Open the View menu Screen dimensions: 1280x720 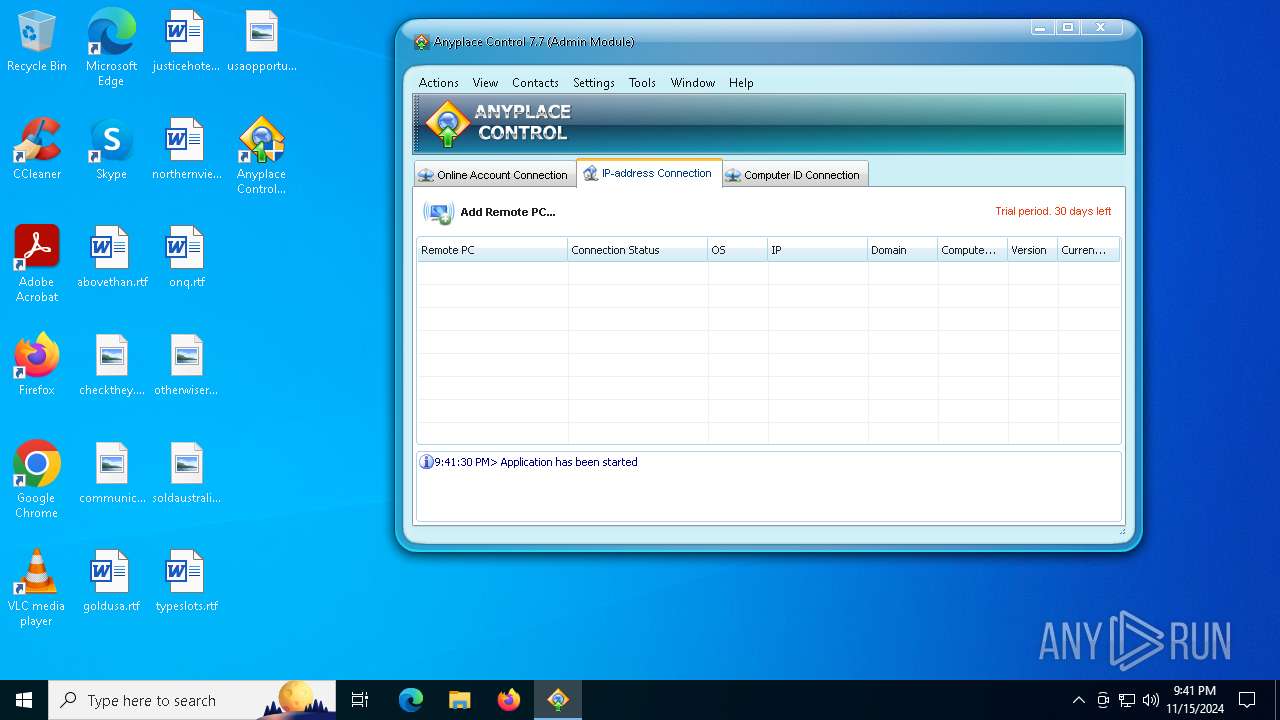pyautogui.click(x=485, y=83)
